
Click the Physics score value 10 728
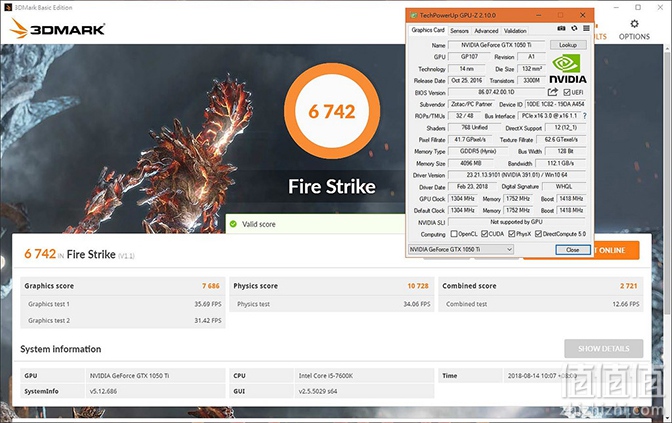(x=418, y=286)
